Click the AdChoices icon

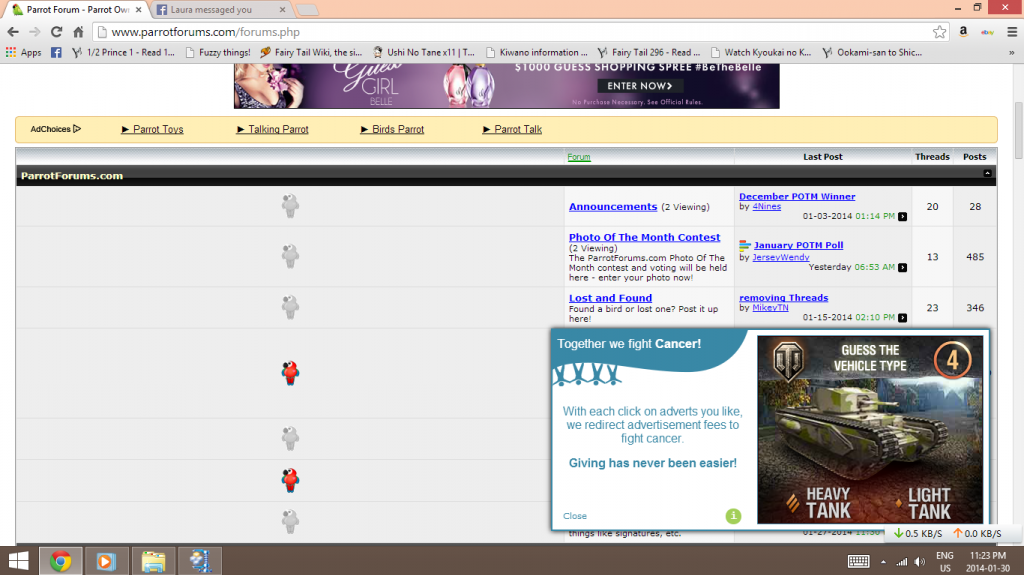pyautogui.click(x=76, y=129)
